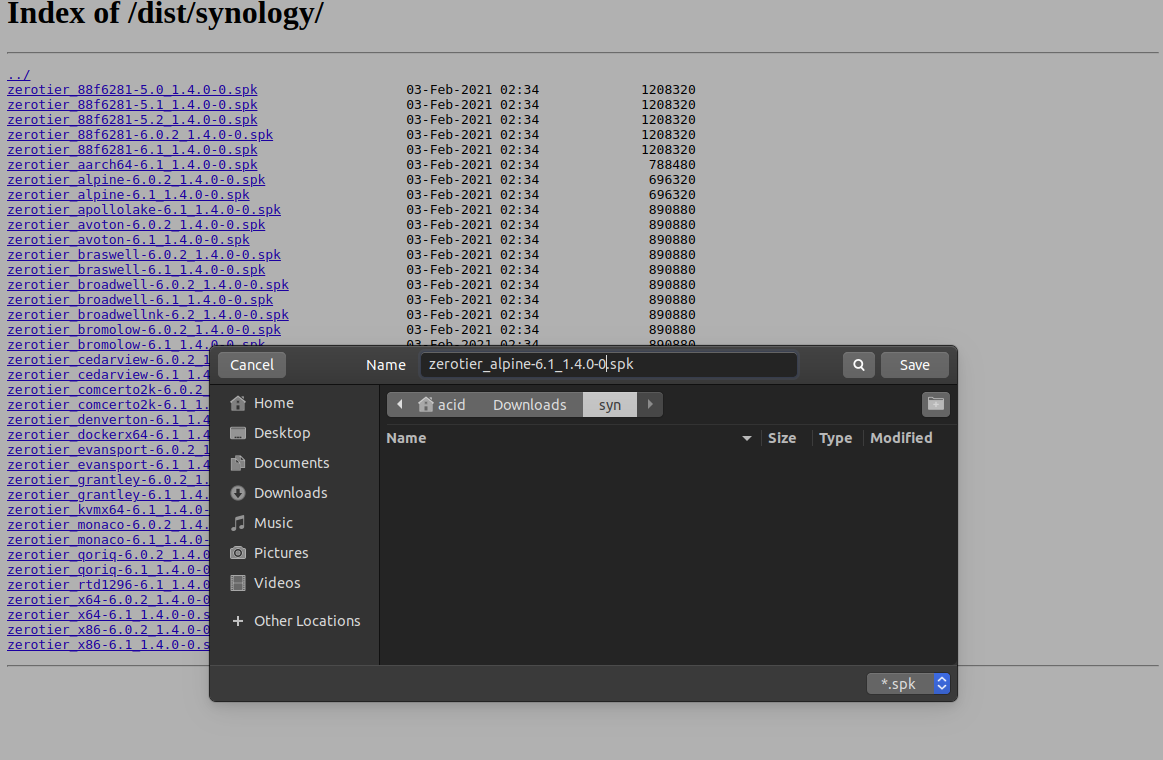Open Home in the dialog sidebar
1163x760 pixels.
coord(262,403)
